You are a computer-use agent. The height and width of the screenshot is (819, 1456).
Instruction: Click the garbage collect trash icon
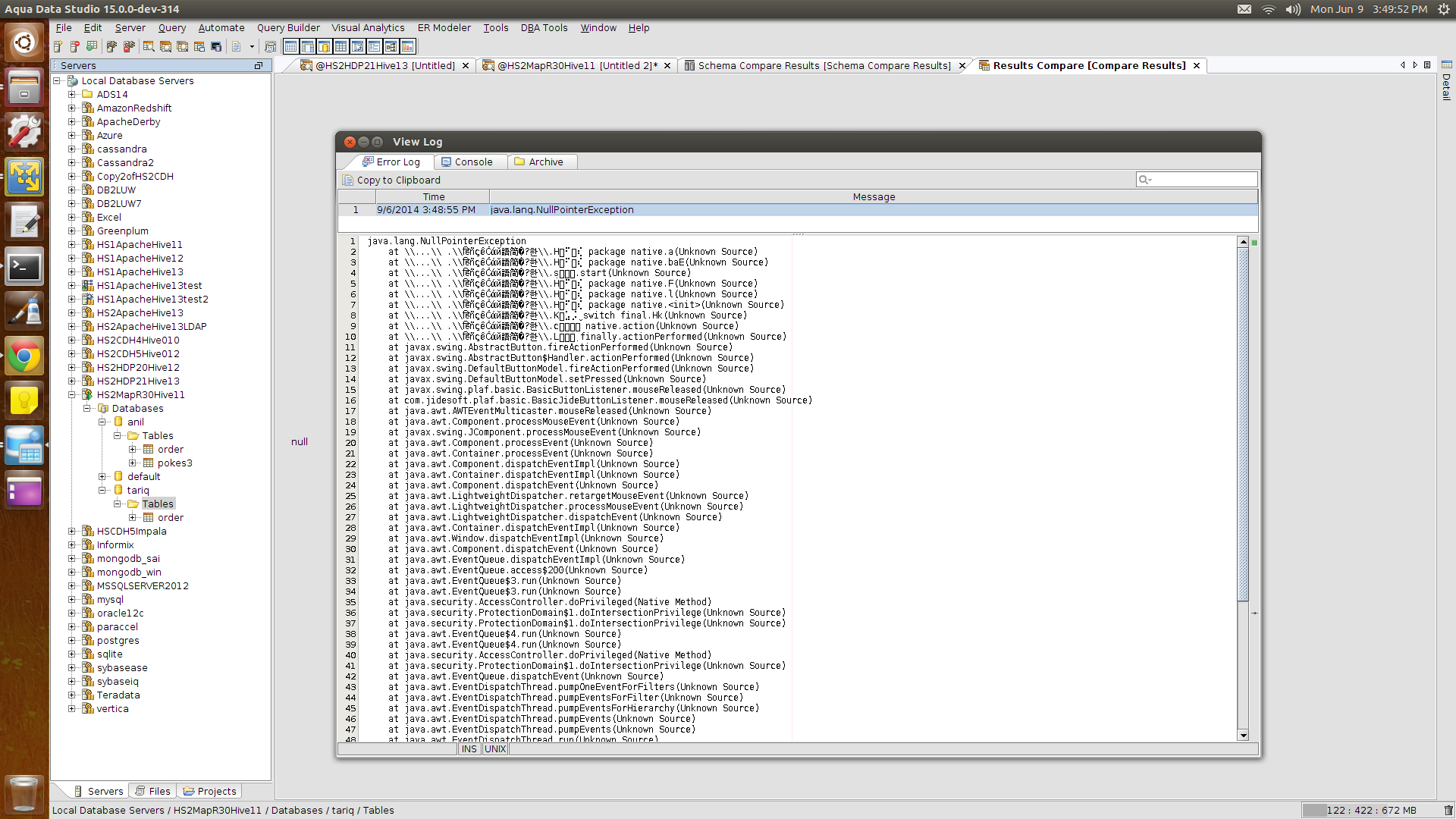(x=1448, y=810)
